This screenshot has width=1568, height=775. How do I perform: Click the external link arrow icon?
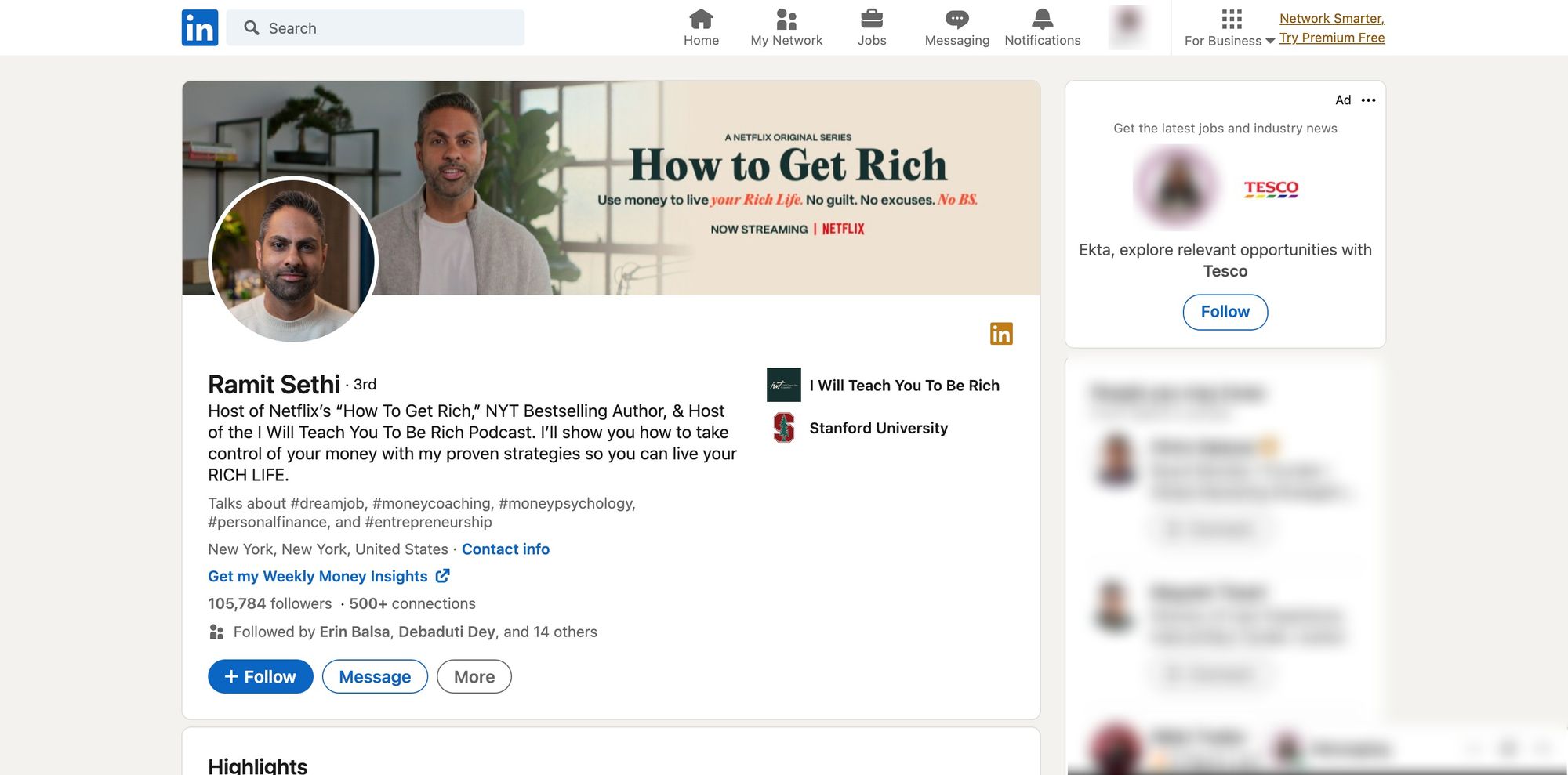click(x=442, y=575)
